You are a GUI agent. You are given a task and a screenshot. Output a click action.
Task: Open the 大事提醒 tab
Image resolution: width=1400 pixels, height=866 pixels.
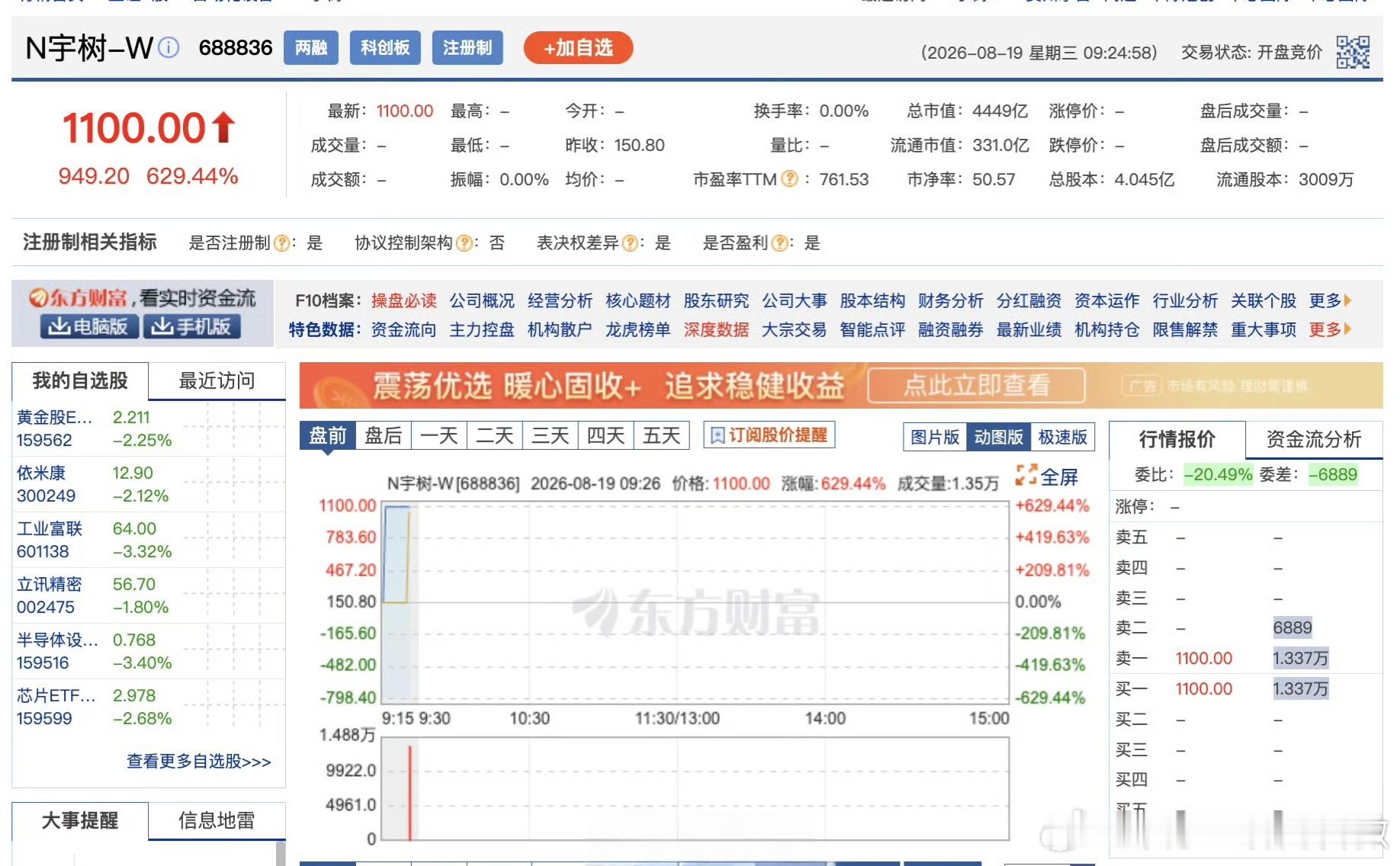pyautogui.click(x=80, y=820)
